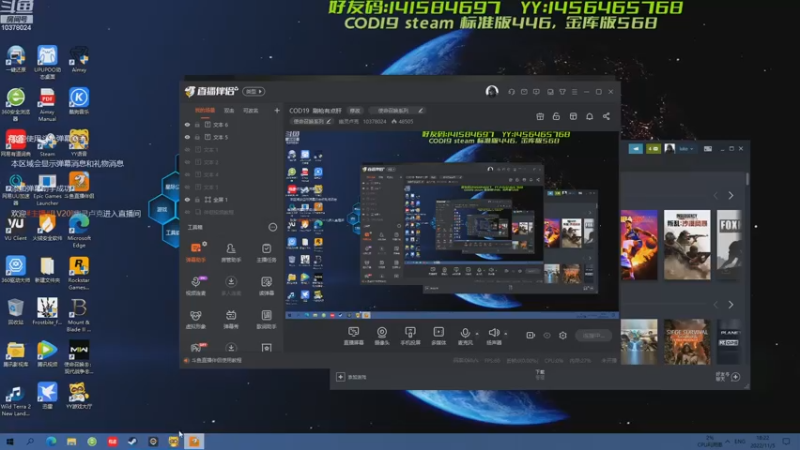Mute the 麦克风 microphone

click(x=465, y=336)
